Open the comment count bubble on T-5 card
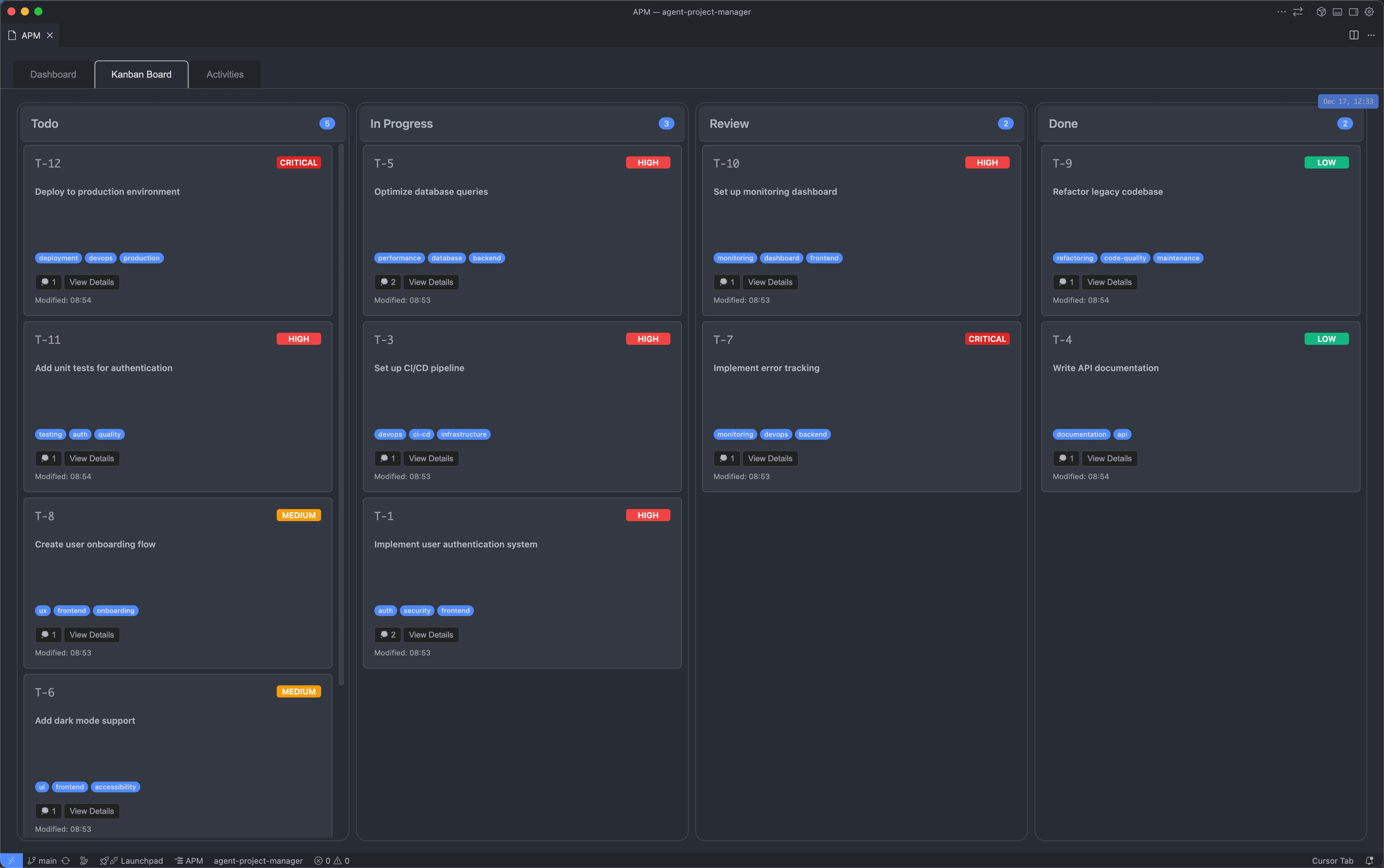1384x868 pixels. click(x=387, y=282)
